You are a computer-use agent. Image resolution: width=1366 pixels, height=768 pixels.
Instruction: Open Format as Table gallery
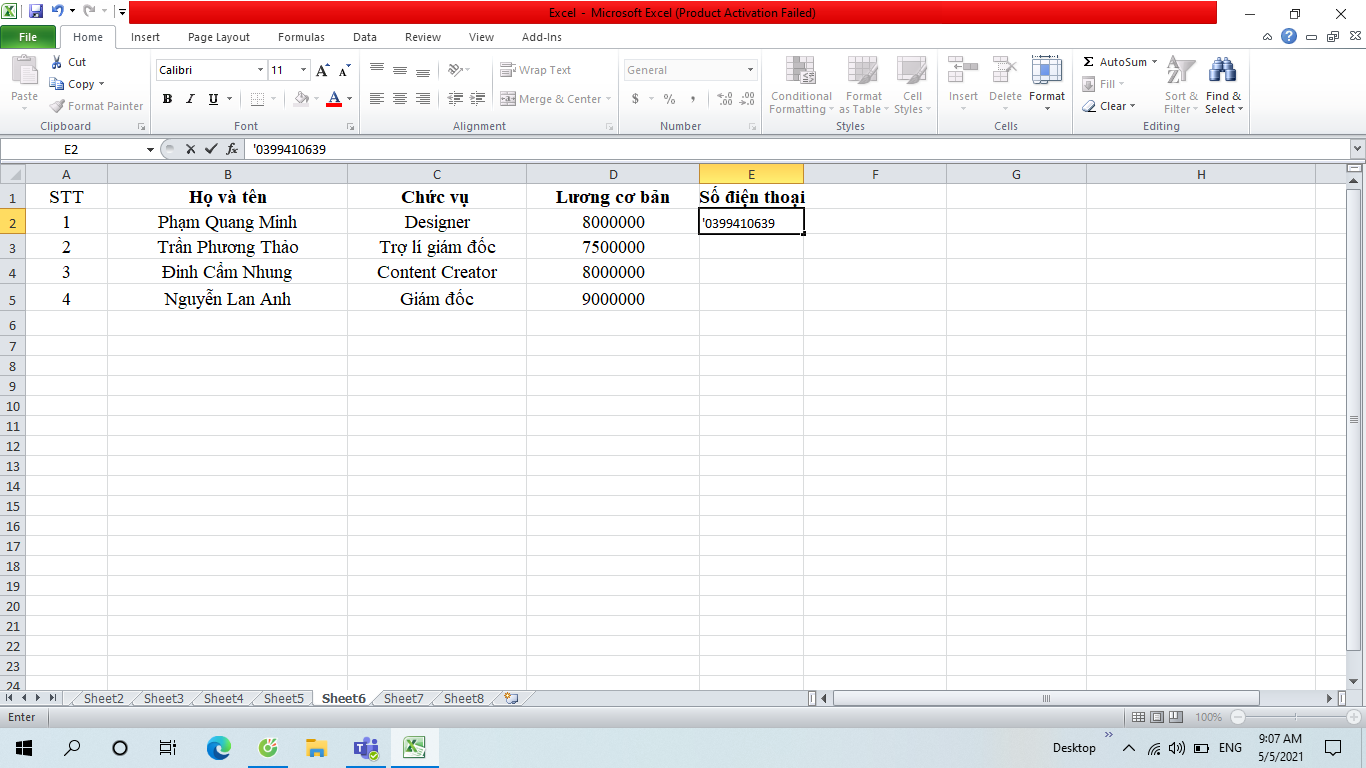coord(863,86)
